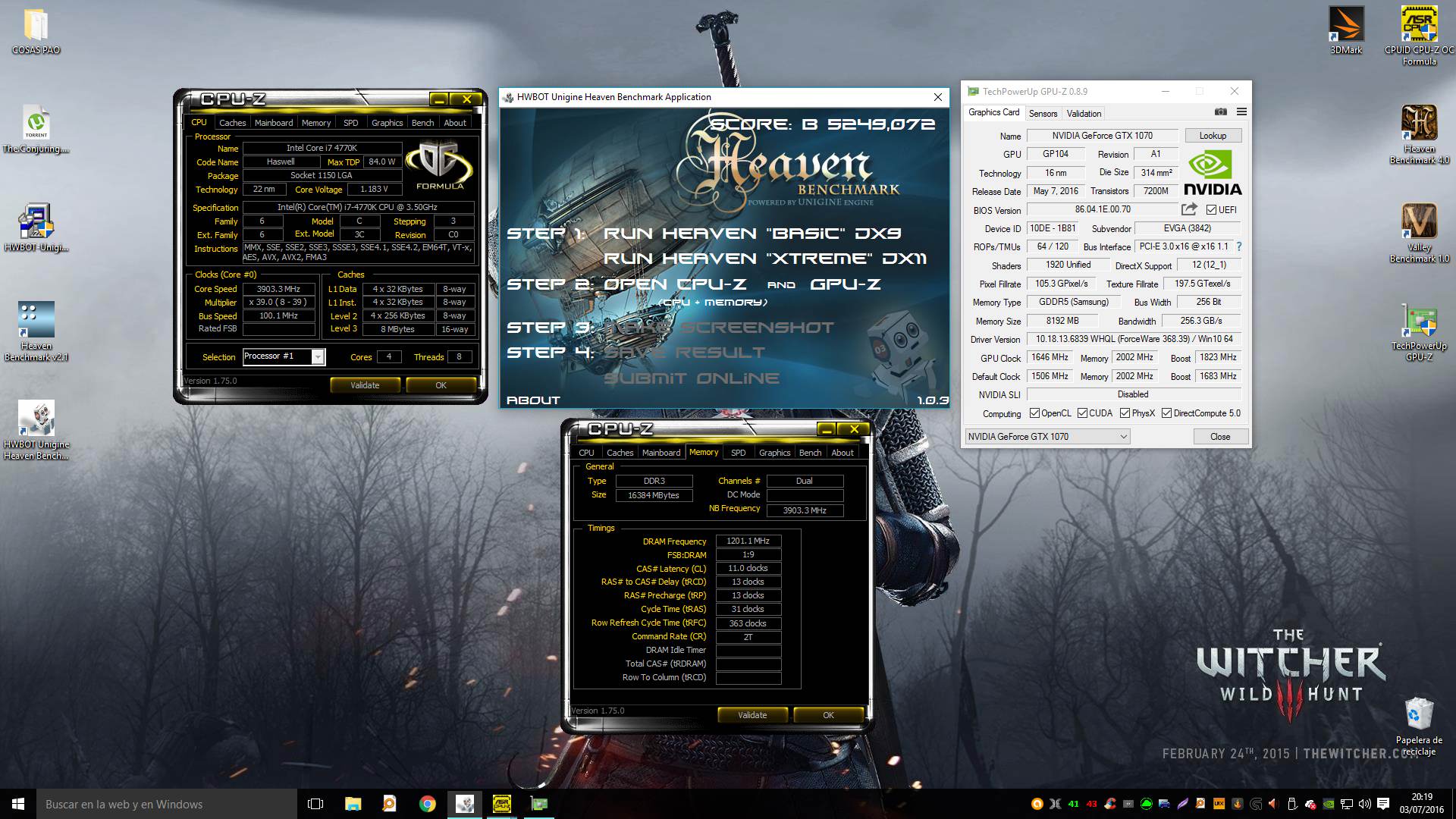Toggle the DirectCompute 5.0 checkbox
Image resolution: width=1456 pixels, height=819 pixels.
[x=1166, y=413]
